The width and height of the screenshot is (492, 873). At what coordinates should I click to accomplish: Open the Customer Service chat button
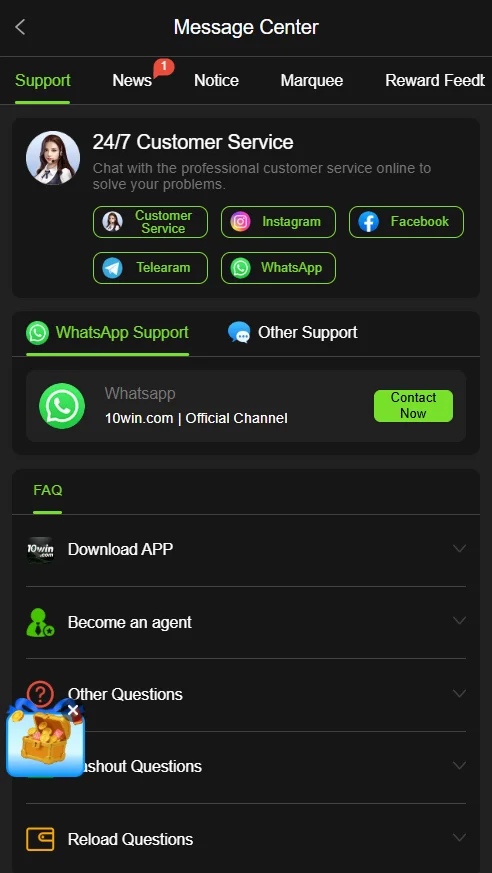coord(150,222)
